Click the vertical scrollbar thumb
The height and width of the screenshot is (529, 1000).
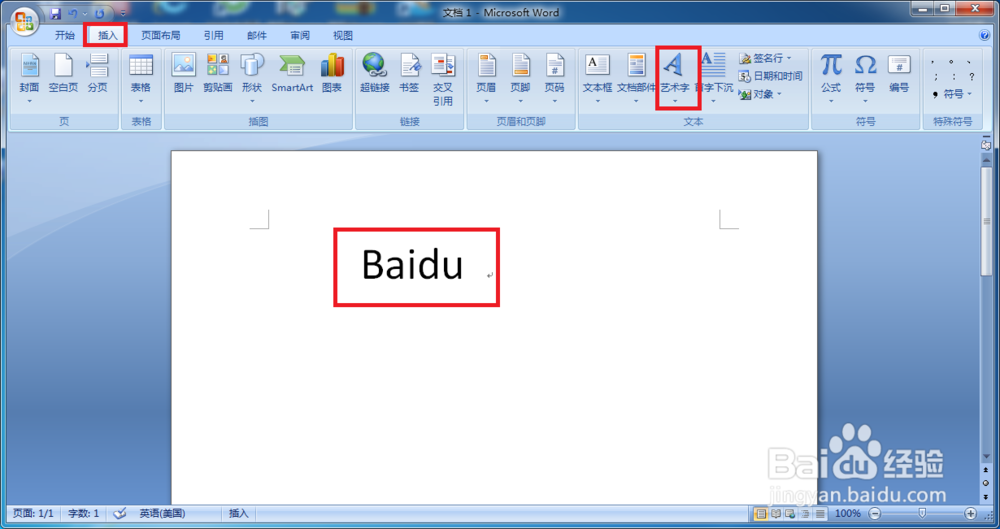point(986,221)
